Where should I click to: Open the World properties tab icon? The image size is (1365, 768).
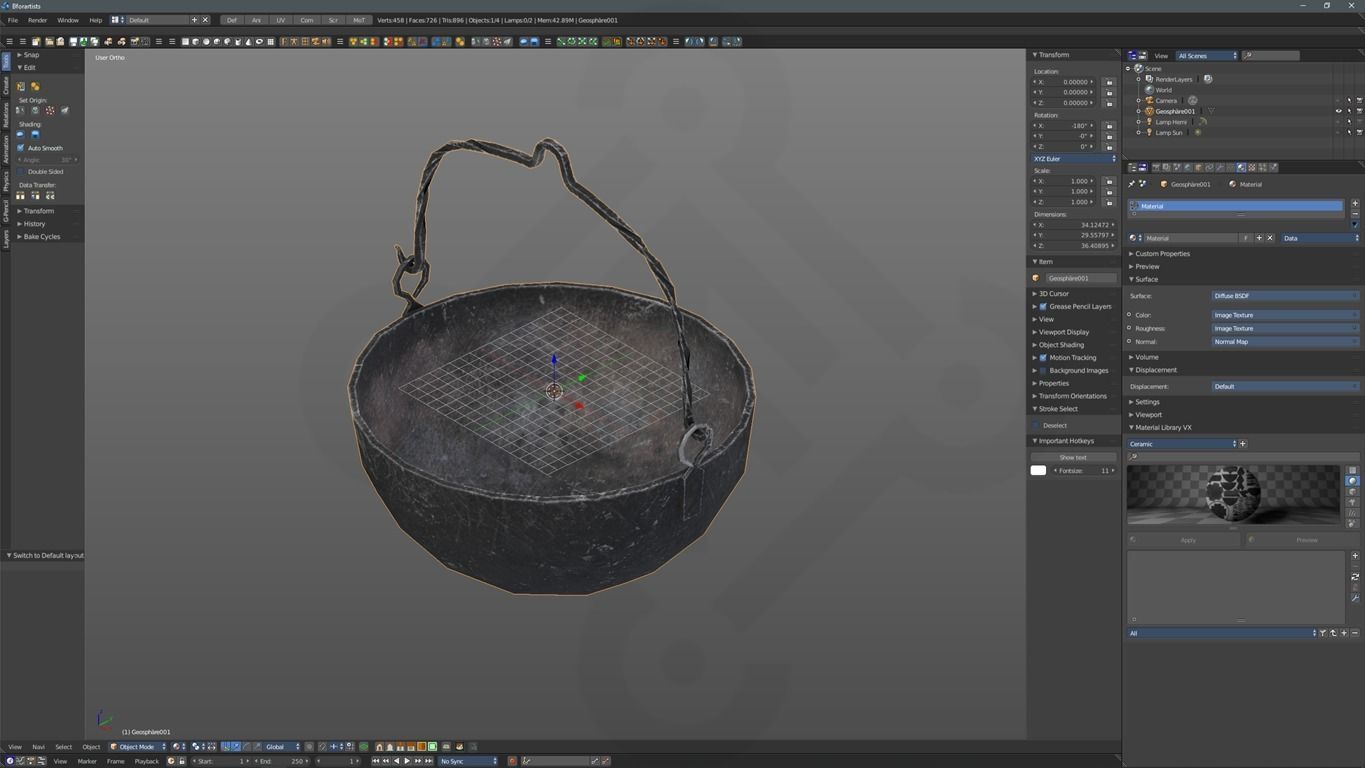tap(1188, 167)
